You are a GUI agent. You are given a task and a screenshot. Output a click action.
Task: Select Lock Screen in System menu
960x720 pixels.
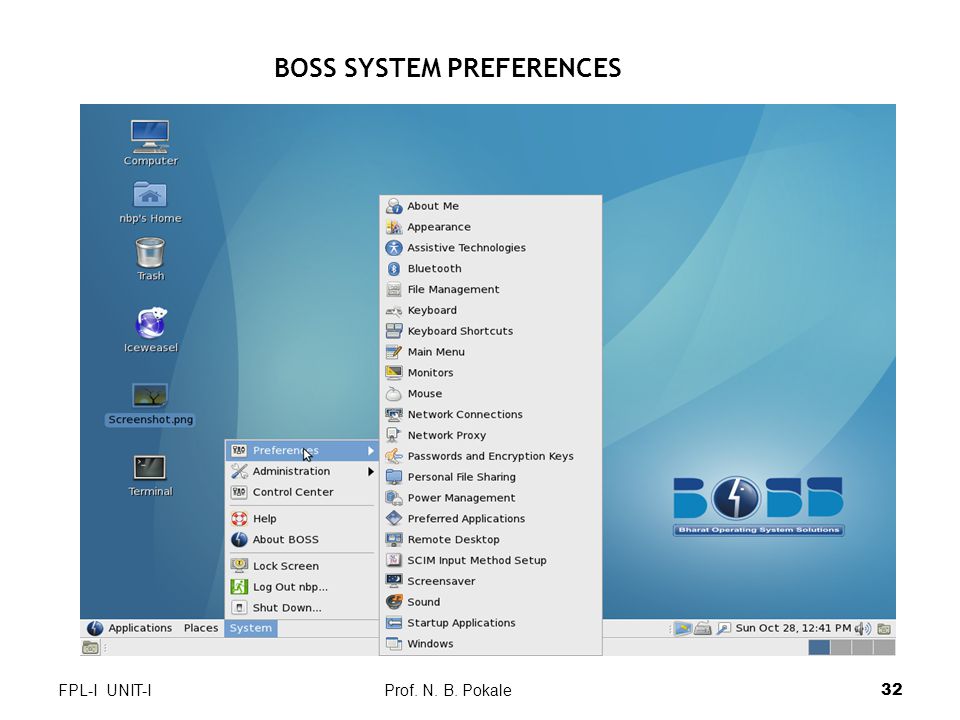[x=302, y=566]
